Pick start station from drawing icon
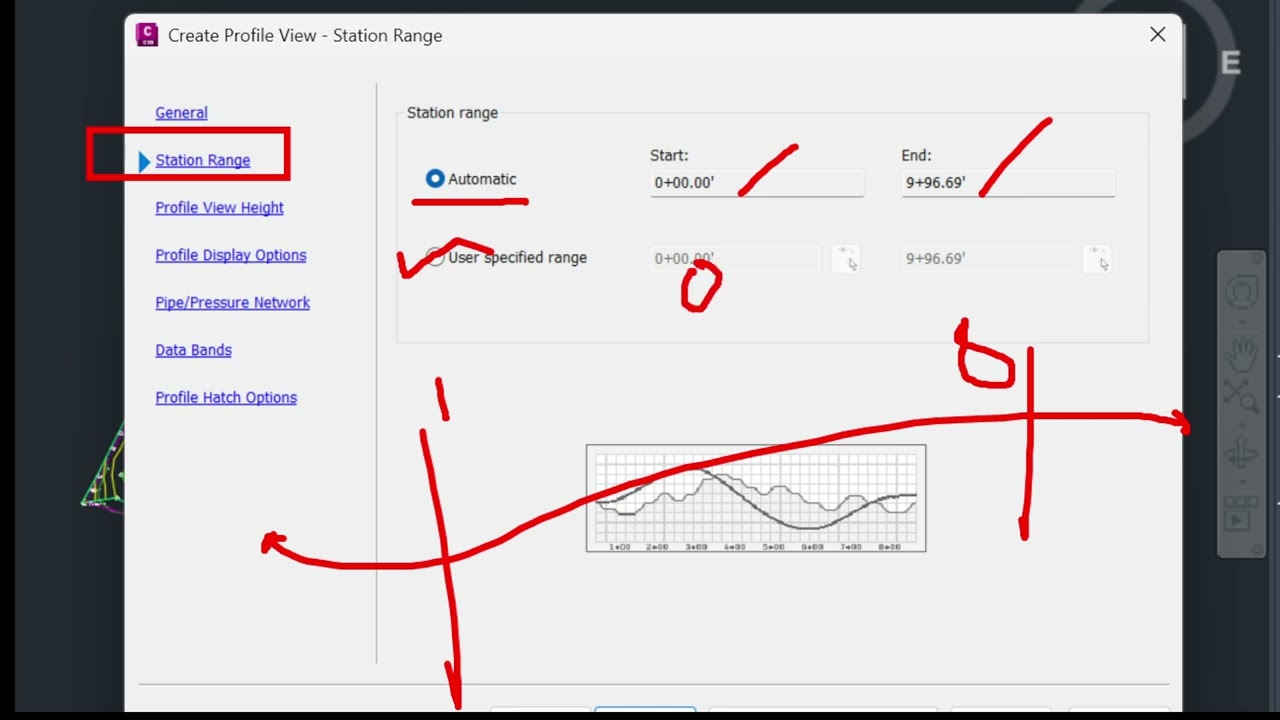Image resolution: width=1280 pixels, height=720 pixels. point(845,259)
